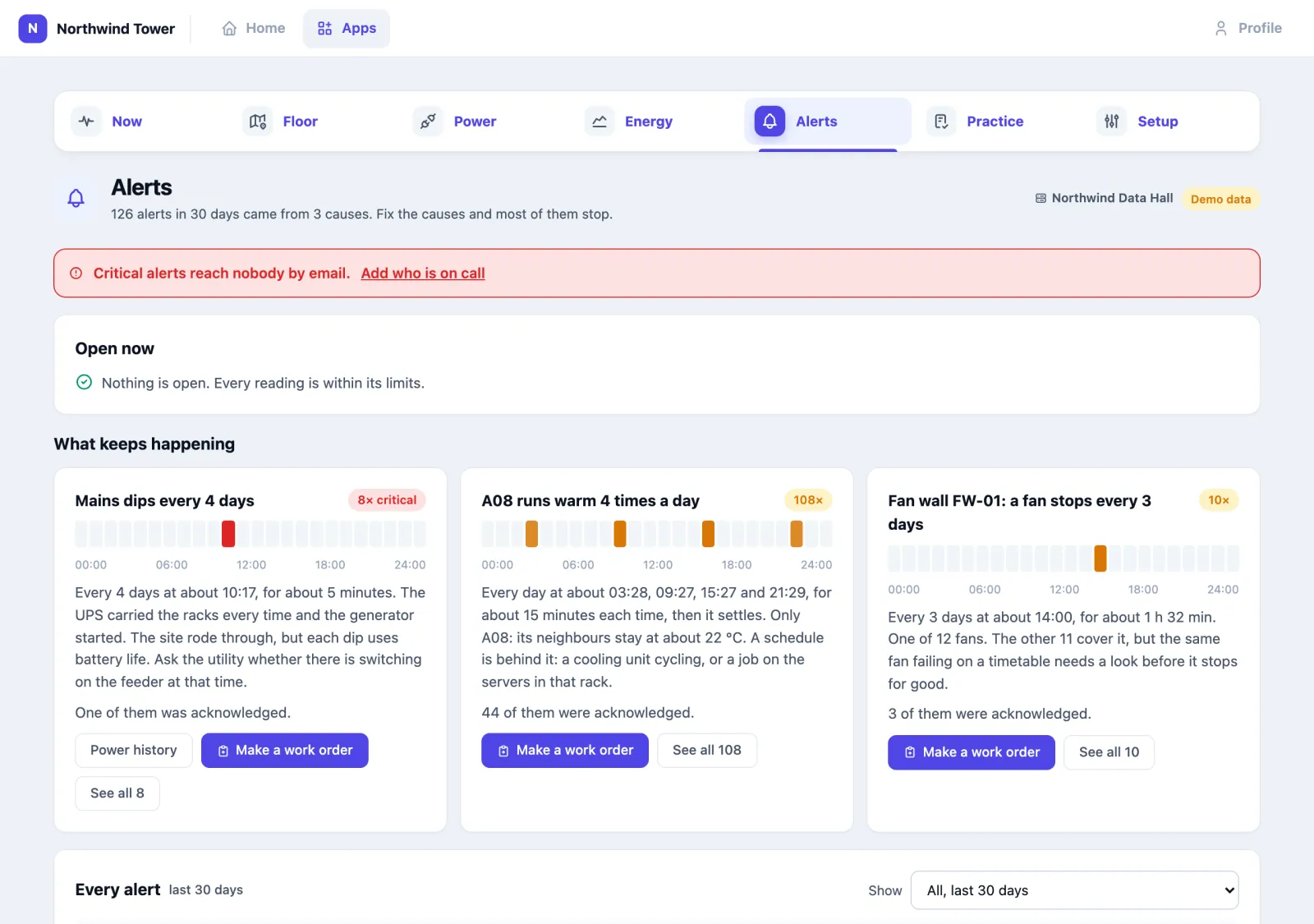Click the Floor map icon

pyautogui.click(x=257, y=122)
